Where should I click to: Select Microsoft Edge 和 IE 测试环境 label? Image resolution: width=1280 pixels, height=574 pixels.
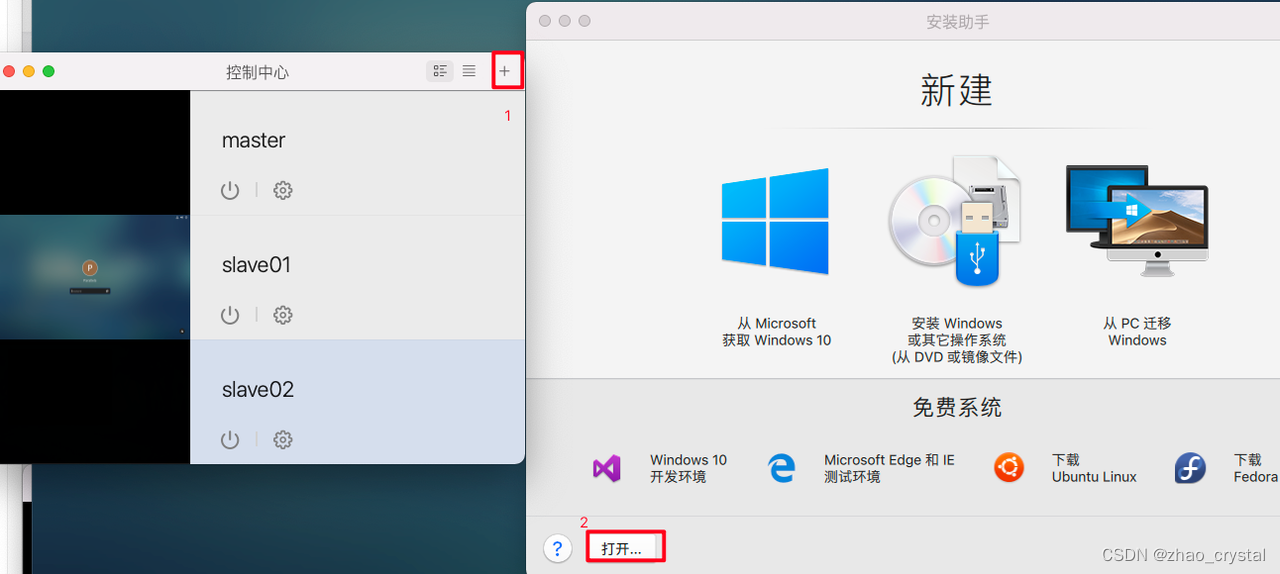point(889,468)
